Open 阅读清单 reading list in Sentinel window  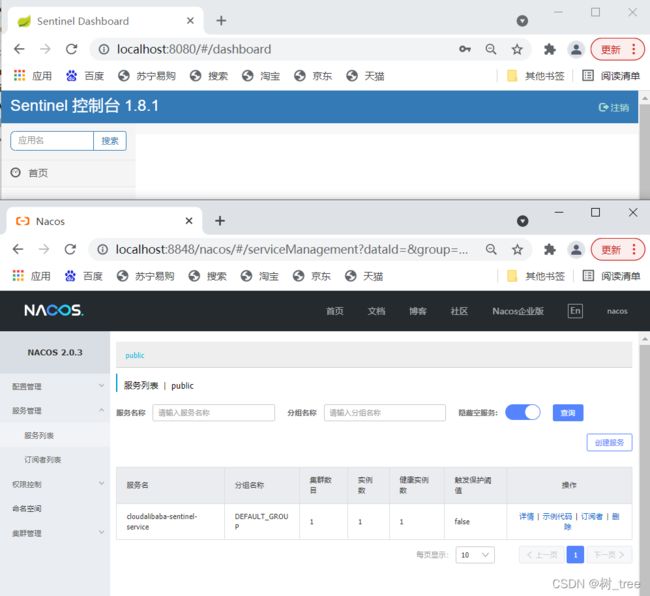tap(611, 76)
